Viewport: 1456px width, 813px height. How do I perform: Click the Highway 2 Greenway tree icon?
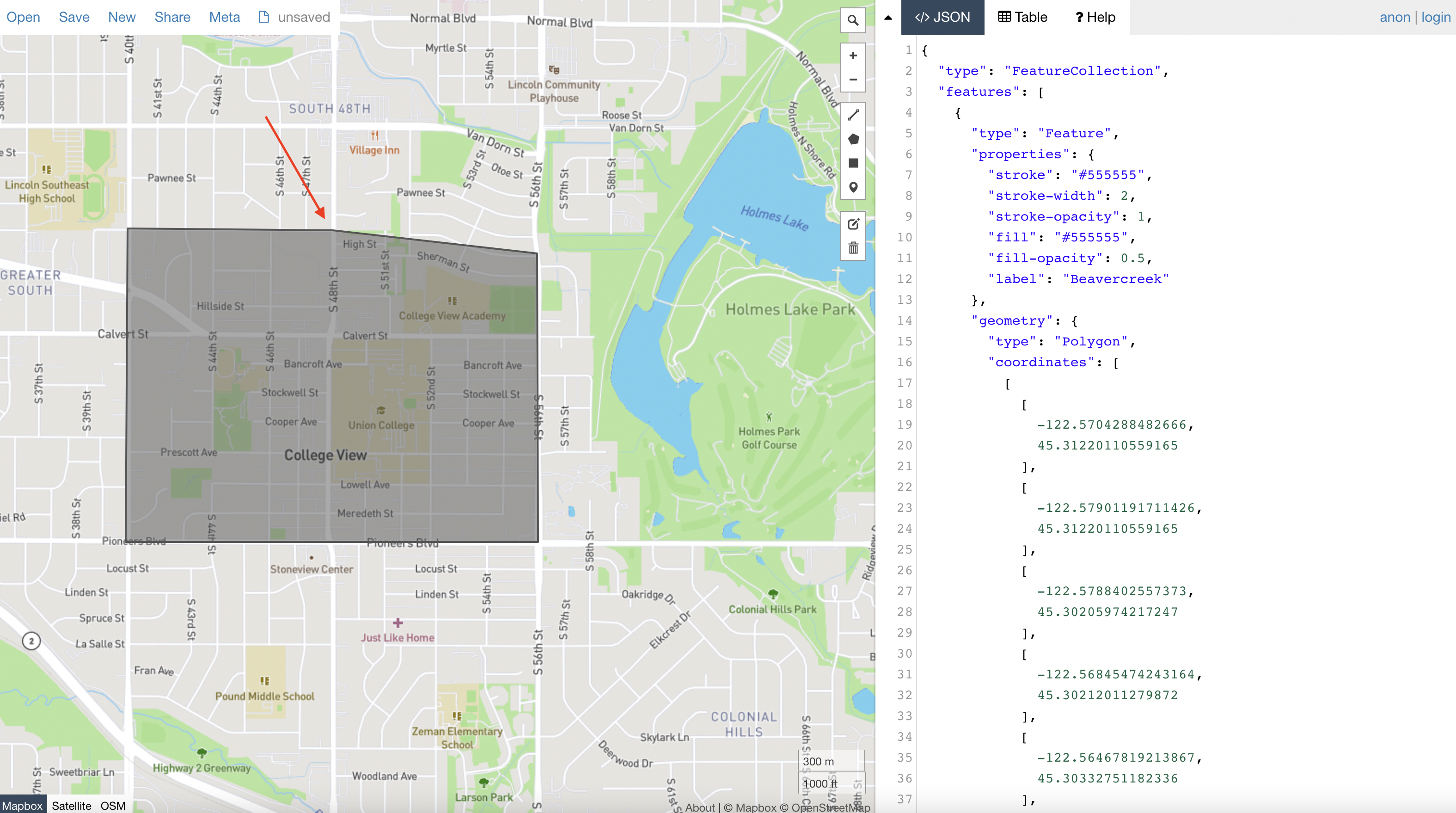pos(202,753)
